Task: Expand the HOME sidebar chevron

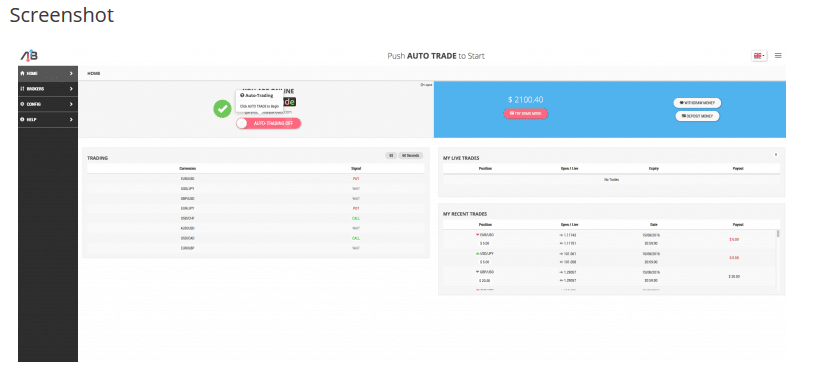Action: [71, 74]
